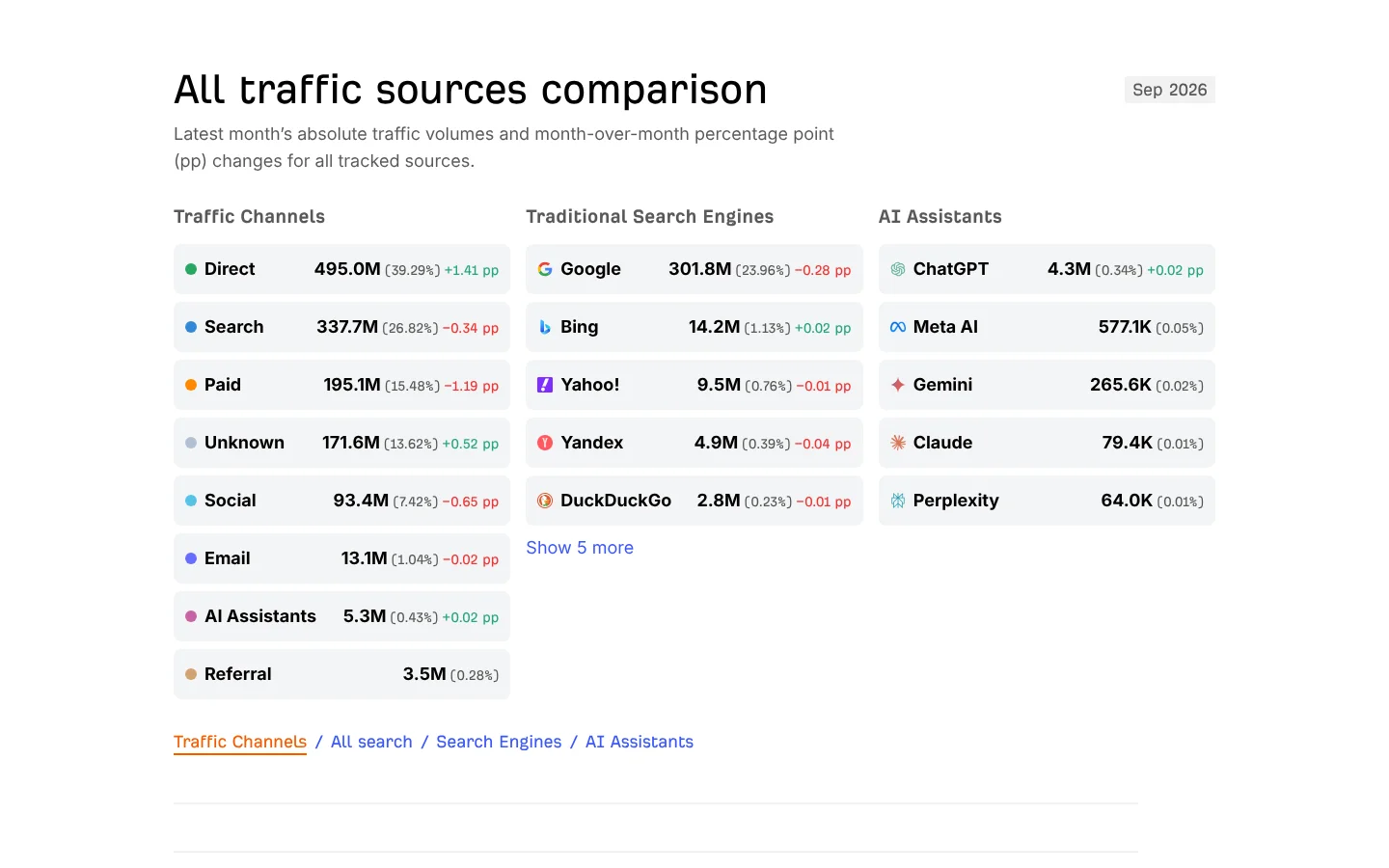Select the Social channel label

click(231, 501)
